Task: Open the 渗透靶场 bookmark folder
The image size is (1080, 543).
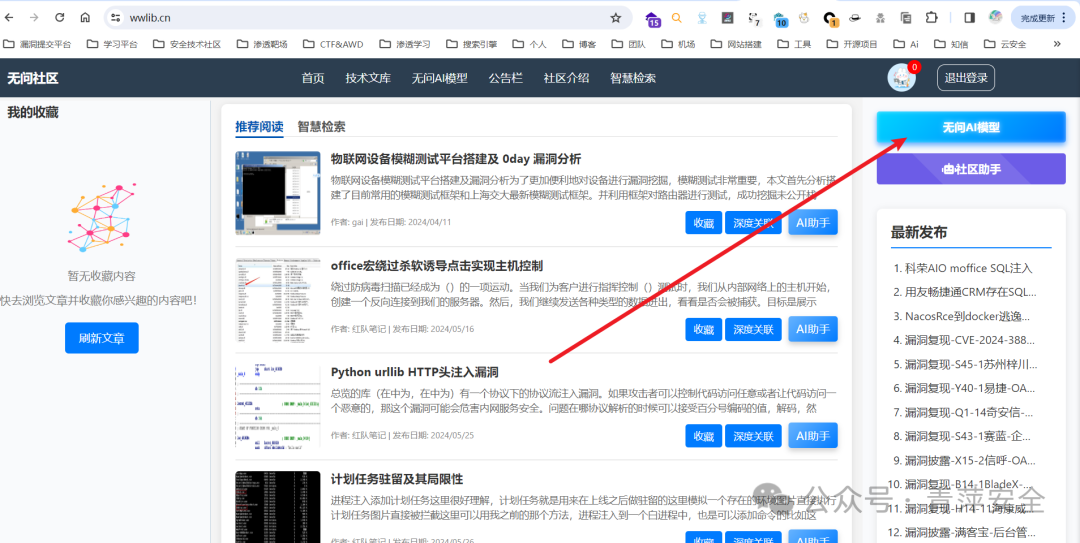Action: point(262,44)
